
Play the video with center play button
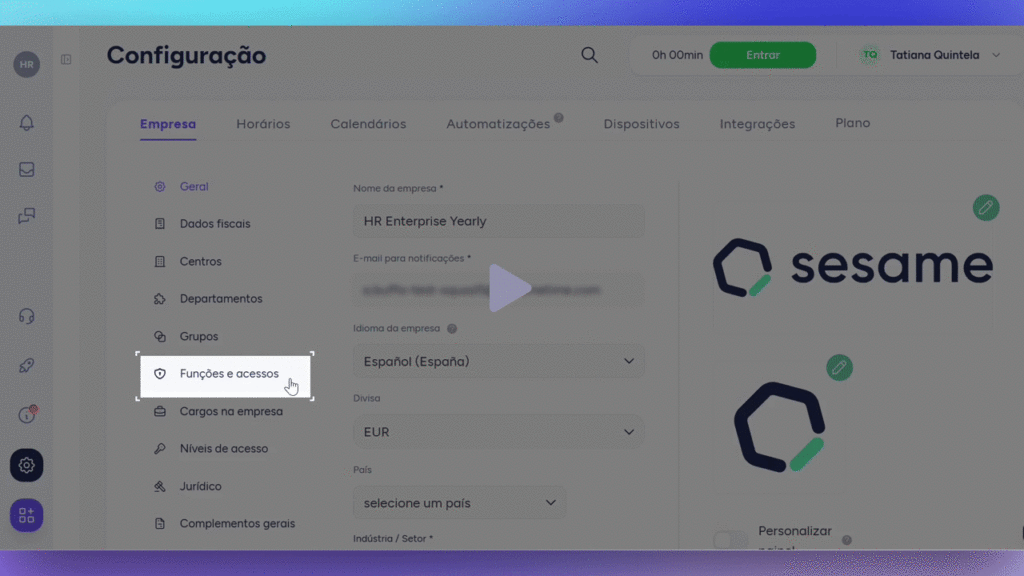pyautogui.click(x=510, y=288)
